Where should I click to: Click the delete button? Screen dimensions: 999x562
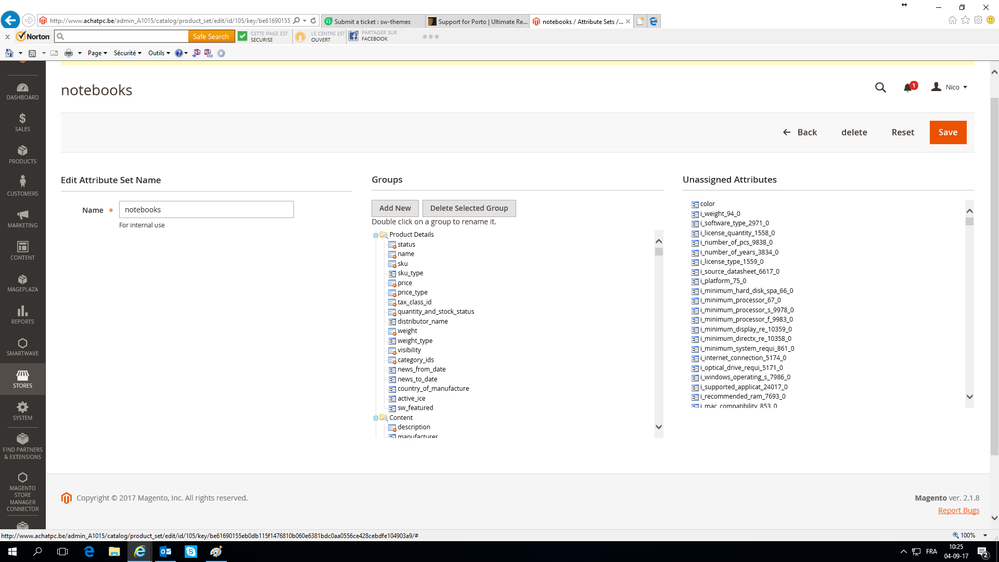click(854, 133)
